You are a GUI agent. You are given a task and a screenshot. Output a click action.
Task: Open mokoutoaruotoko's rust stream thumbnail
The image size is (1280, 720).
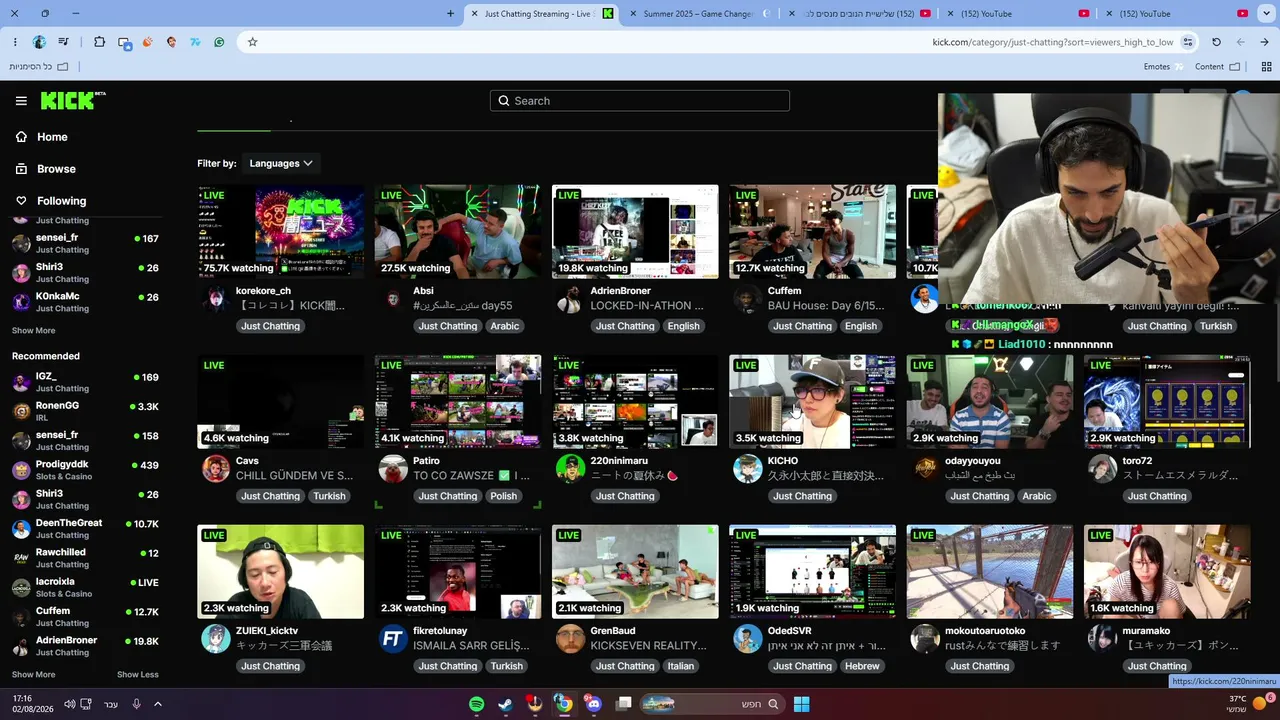click(x=990, y=571)
